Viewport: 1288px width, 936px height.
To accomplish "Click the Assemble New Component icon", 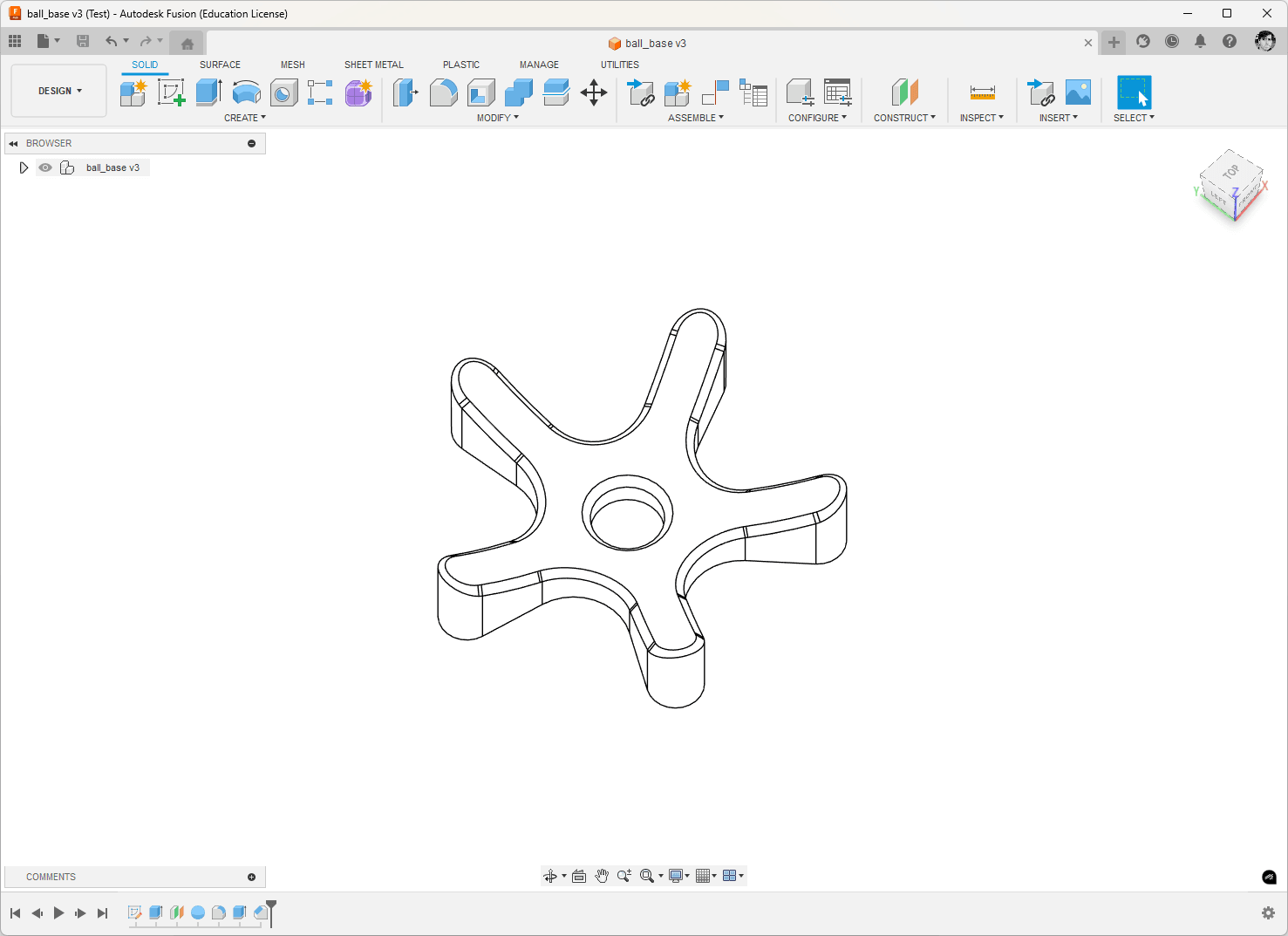I will point(678,92).
